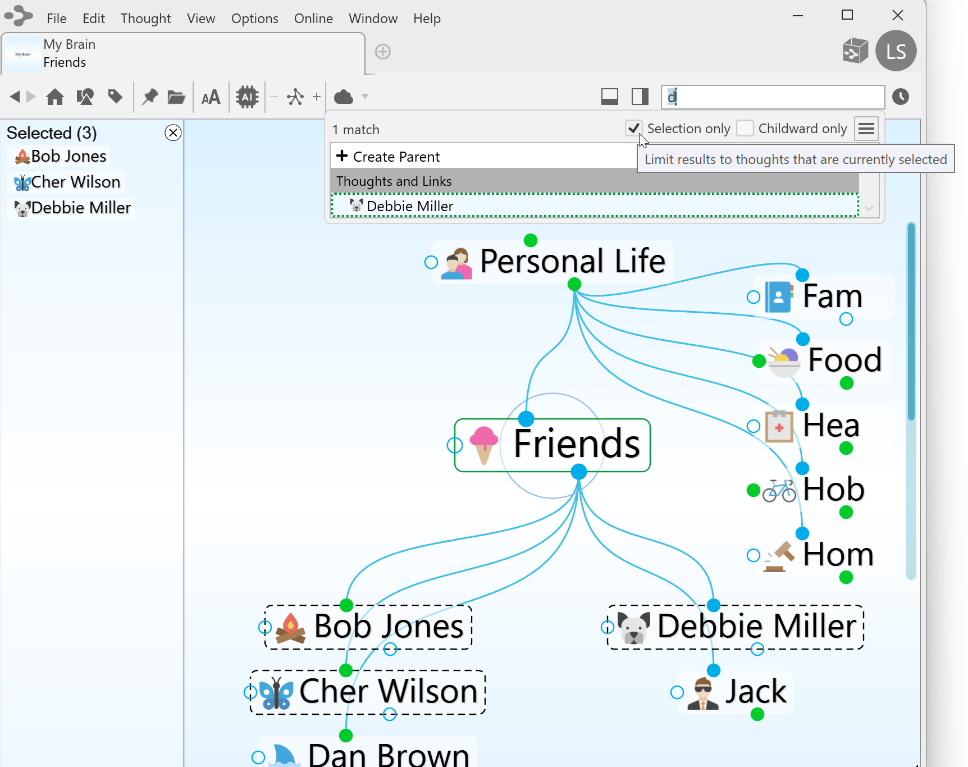Uncheck the Selection only checkbox
This screenshot has width=968, height=767.
633,129
